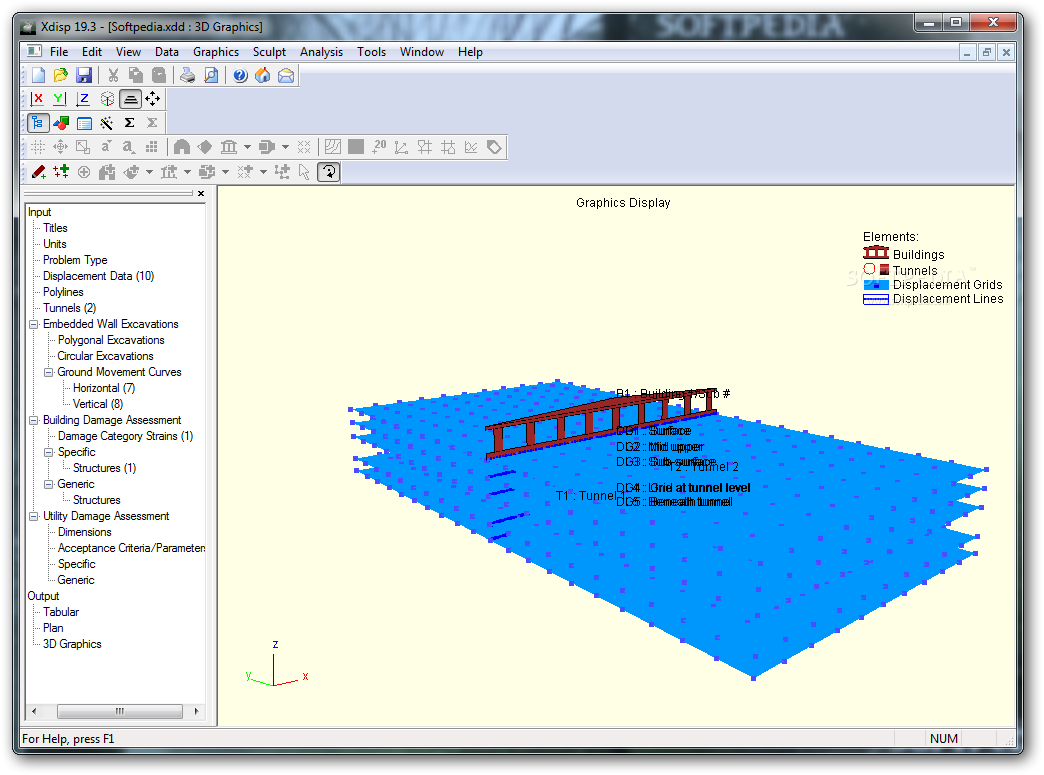Viewport: 1044px width, 775px height.
Task: Set view along the X axis
Action: [37, 99]
